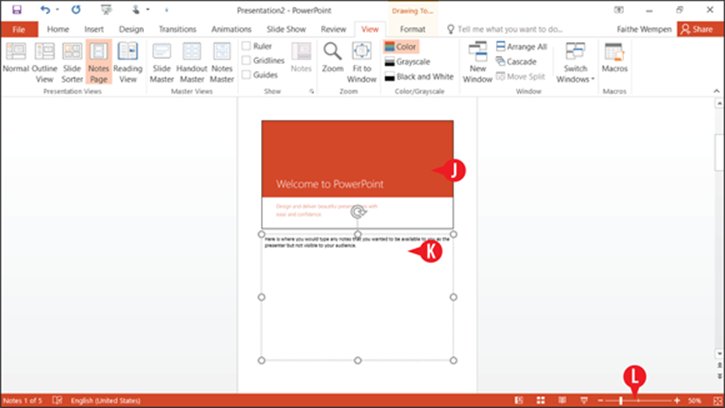Open the Design tab

[x=131, y=29]
